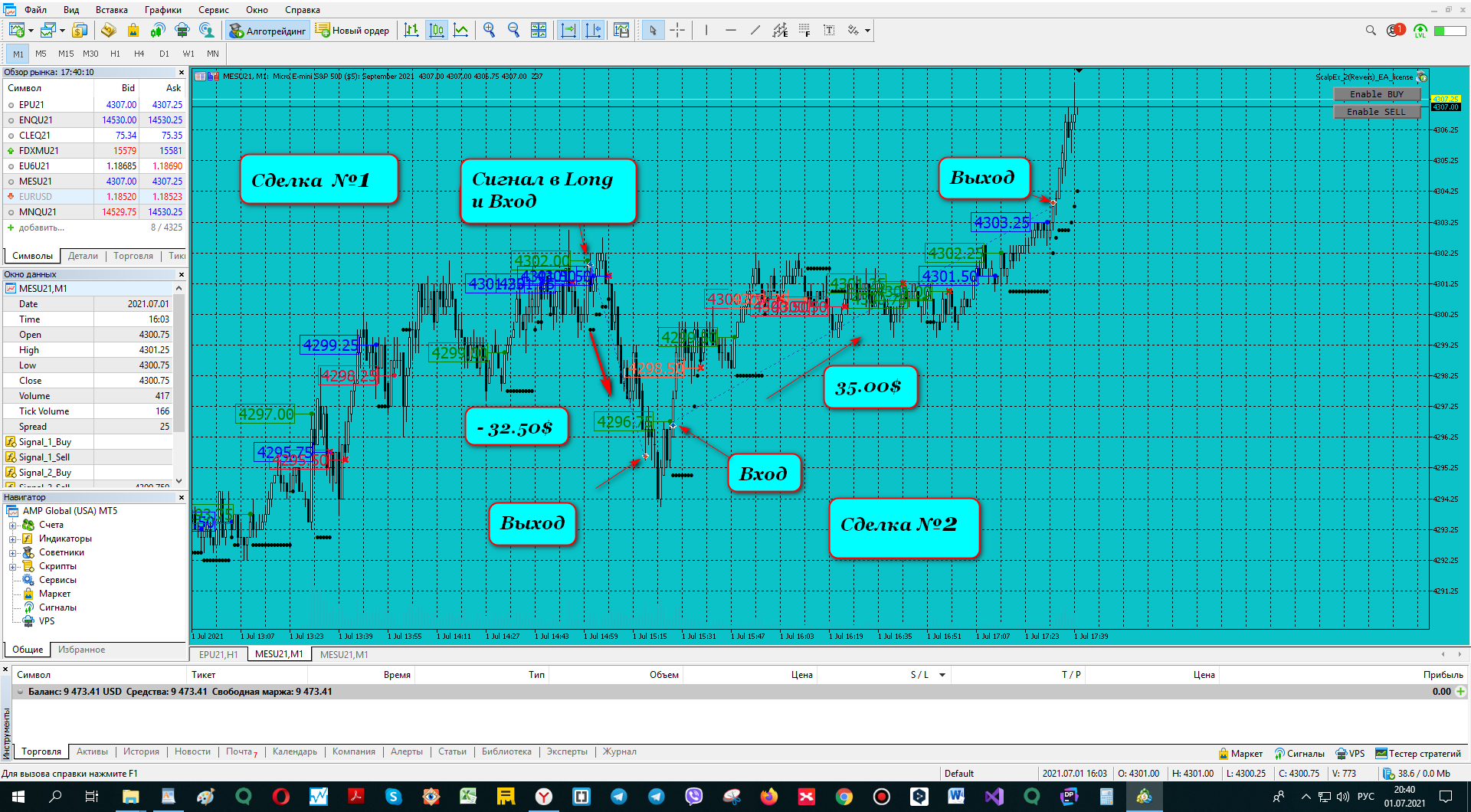Open the Графики menu

point(163,10)
